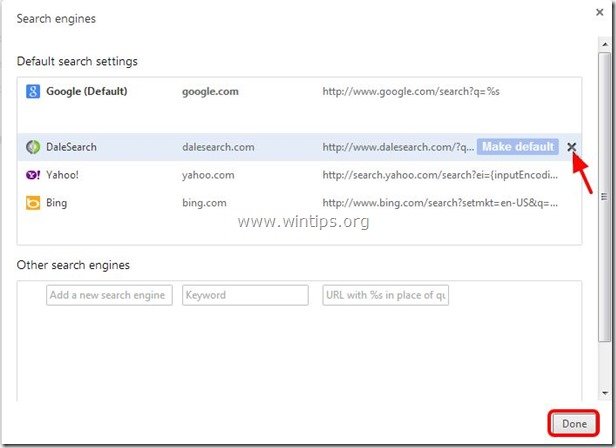Screen dimensions: 616x448
Task: Click the Done button
Action: [x=574, y=424]
